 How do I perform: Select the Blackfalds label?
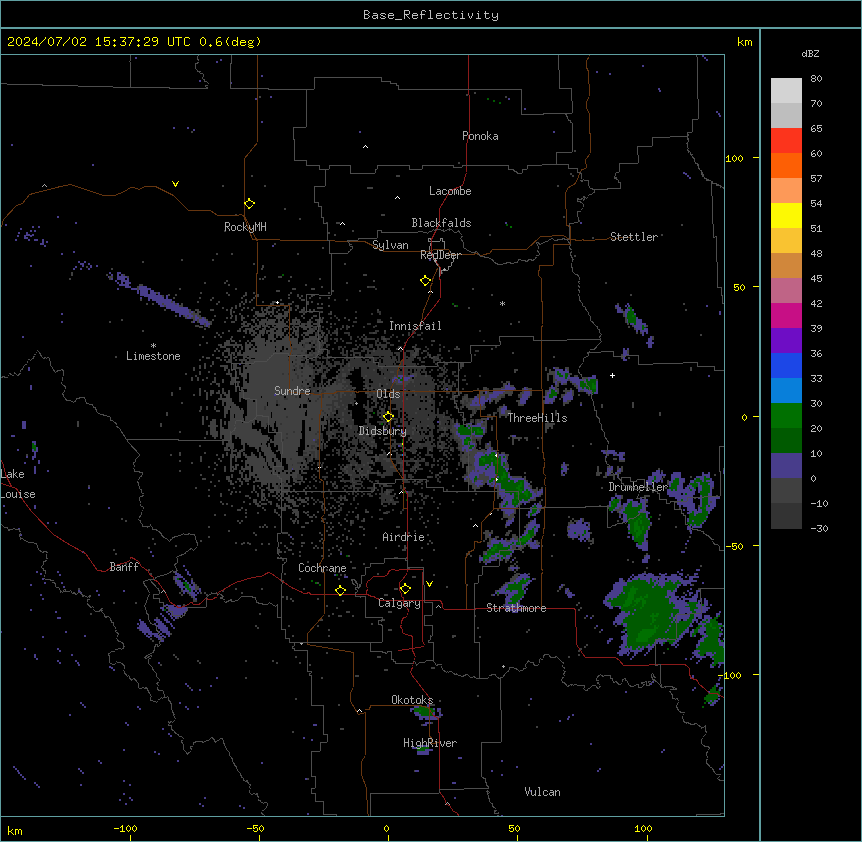(x=441, y=223)
